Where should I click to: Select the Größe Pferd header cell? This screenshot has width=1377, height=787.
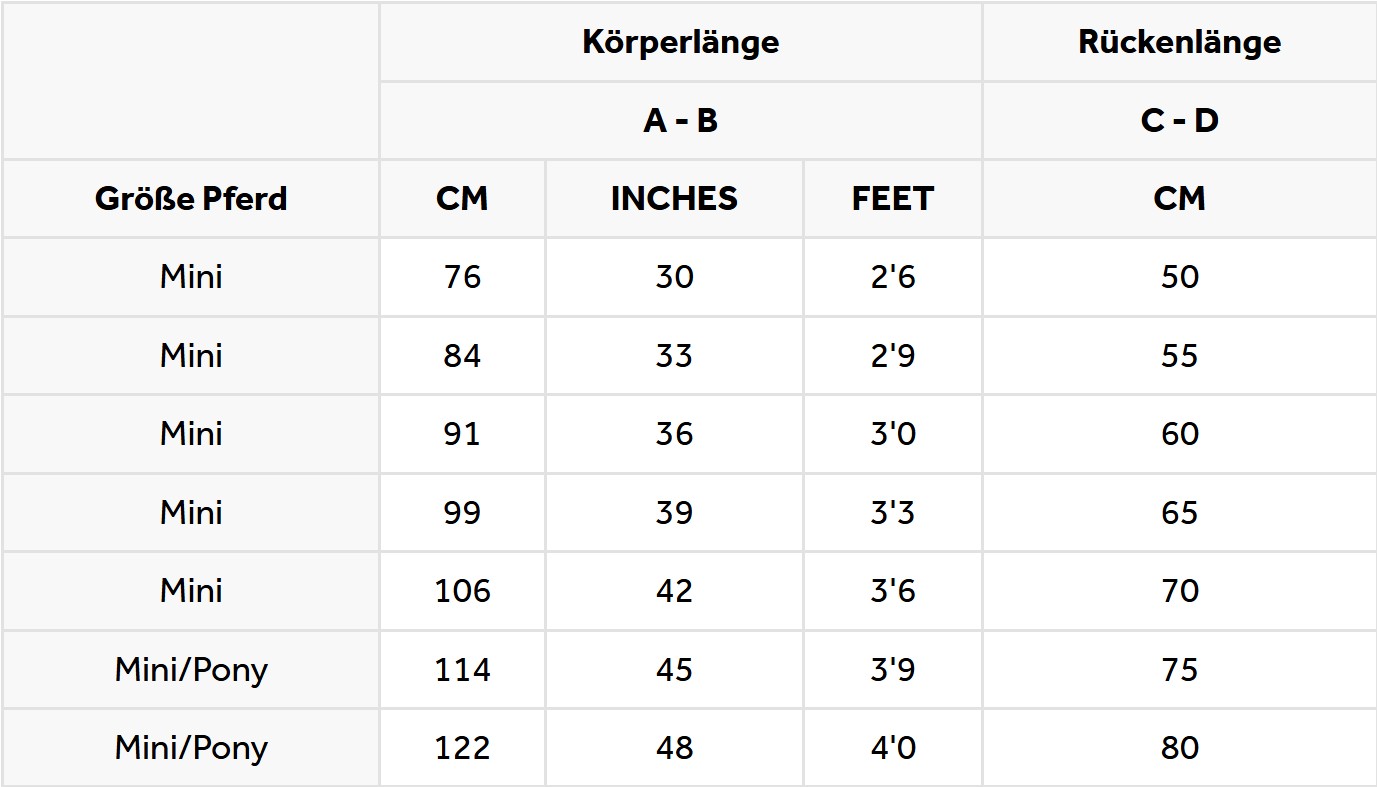pos(190,199)
